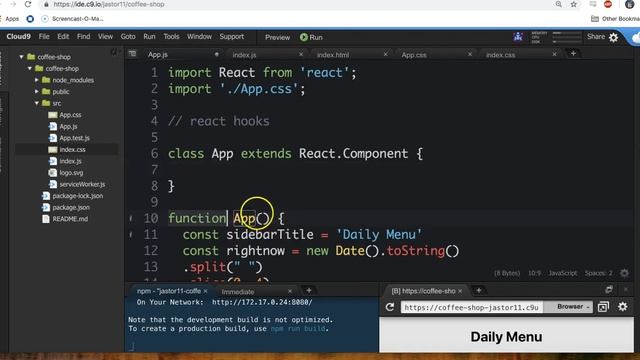This screenshot has width=640, height=360.
Task: Open the Goto menu
Action: [128, 36]
